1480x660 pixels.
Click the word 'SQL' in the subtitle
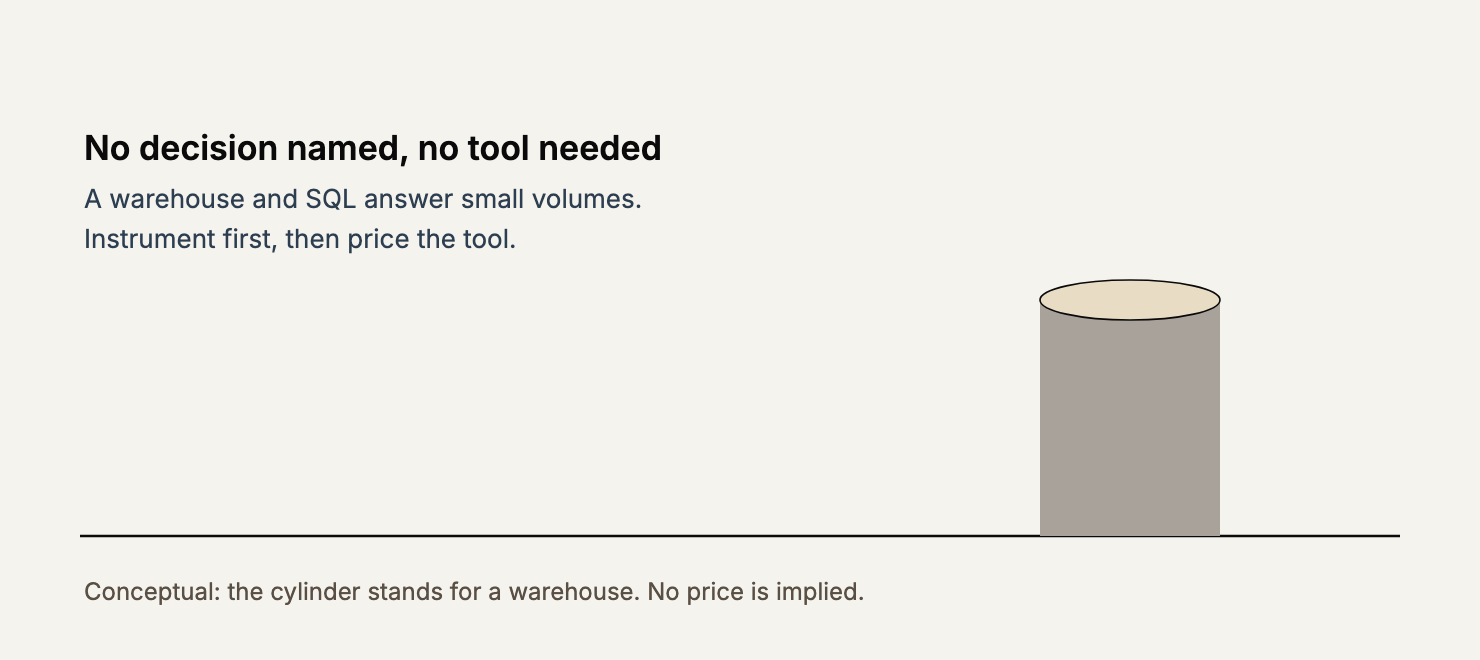coord(331,199)
